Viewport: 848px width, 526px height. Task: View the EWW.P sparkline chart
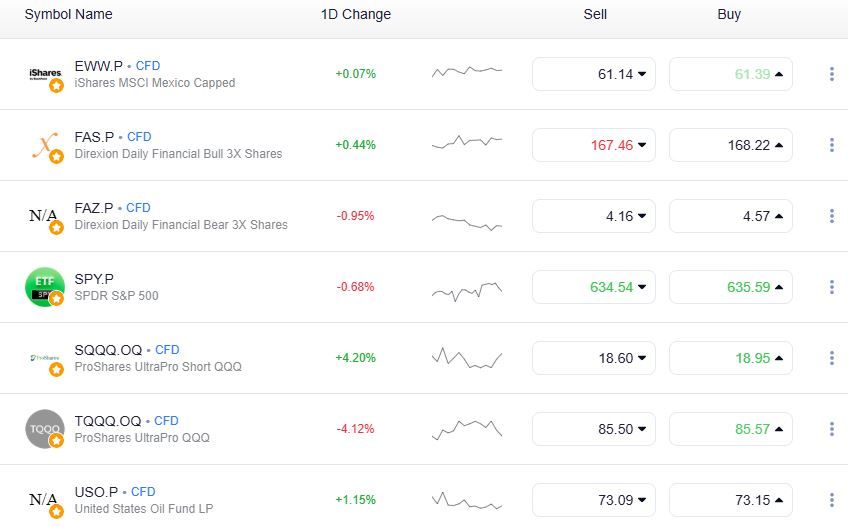coord(467,72)
